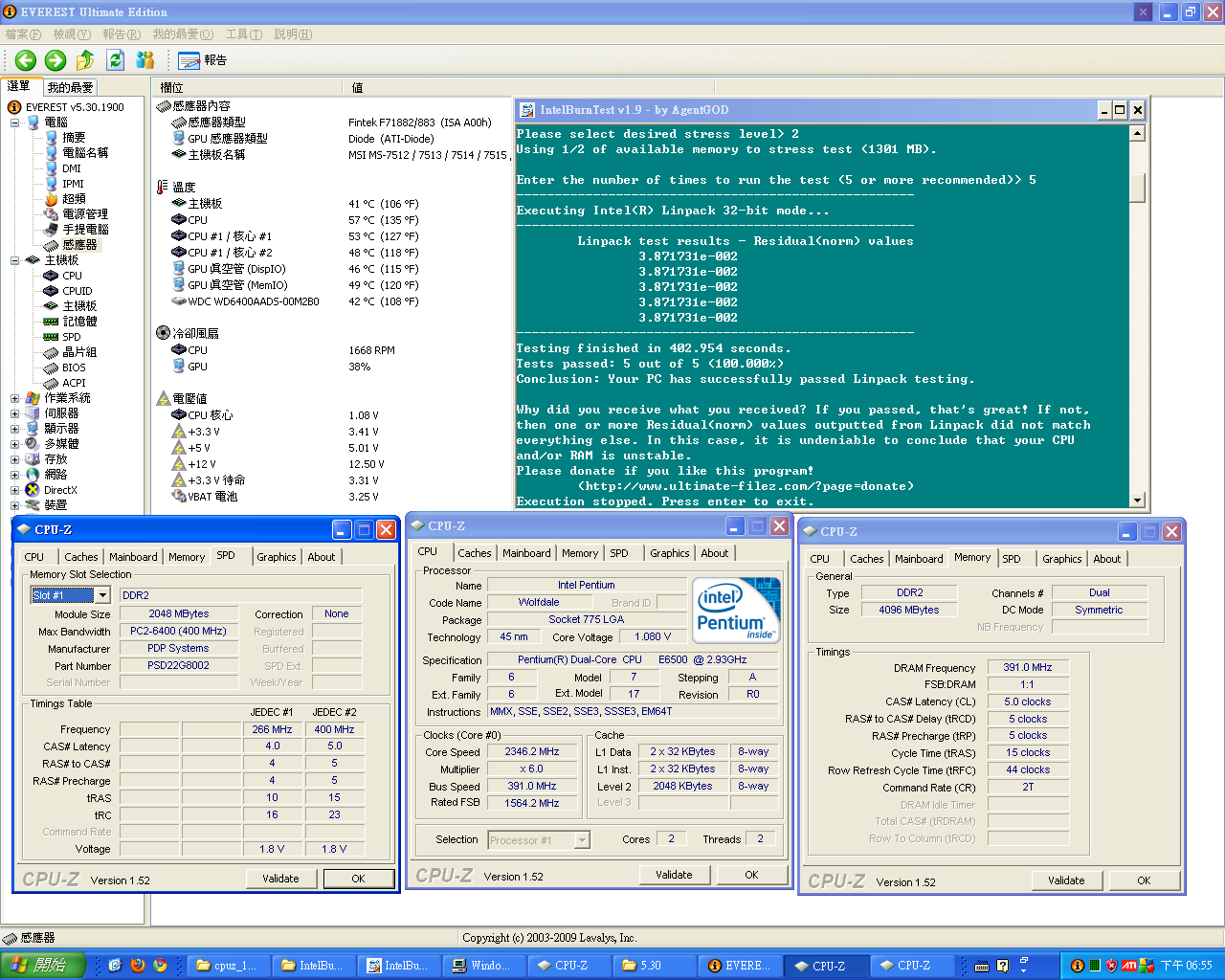Click the green Forward arrow toolbar icon
Screen dimensions: 1225x980
pyautogui.click(x=56, y=60)
